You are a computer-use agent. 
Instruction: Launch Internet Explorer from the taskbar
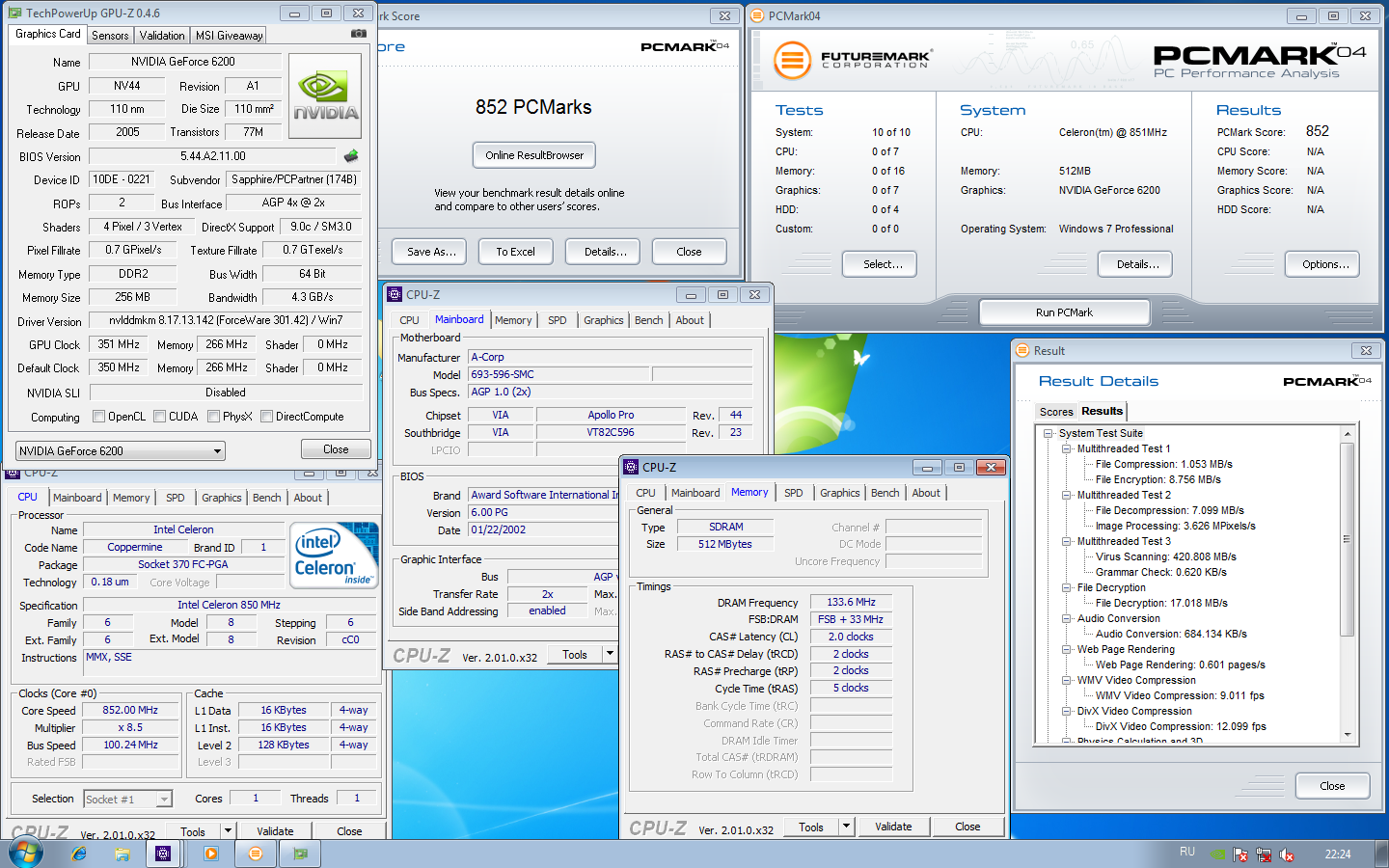click(79, 854)
